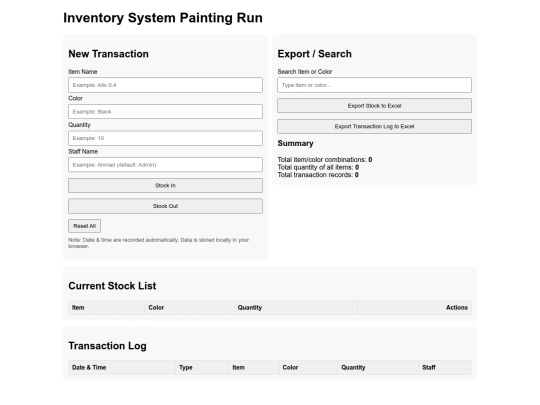Click the Staff Name input field
Viewport: 540px width, 405px height.
165,165
